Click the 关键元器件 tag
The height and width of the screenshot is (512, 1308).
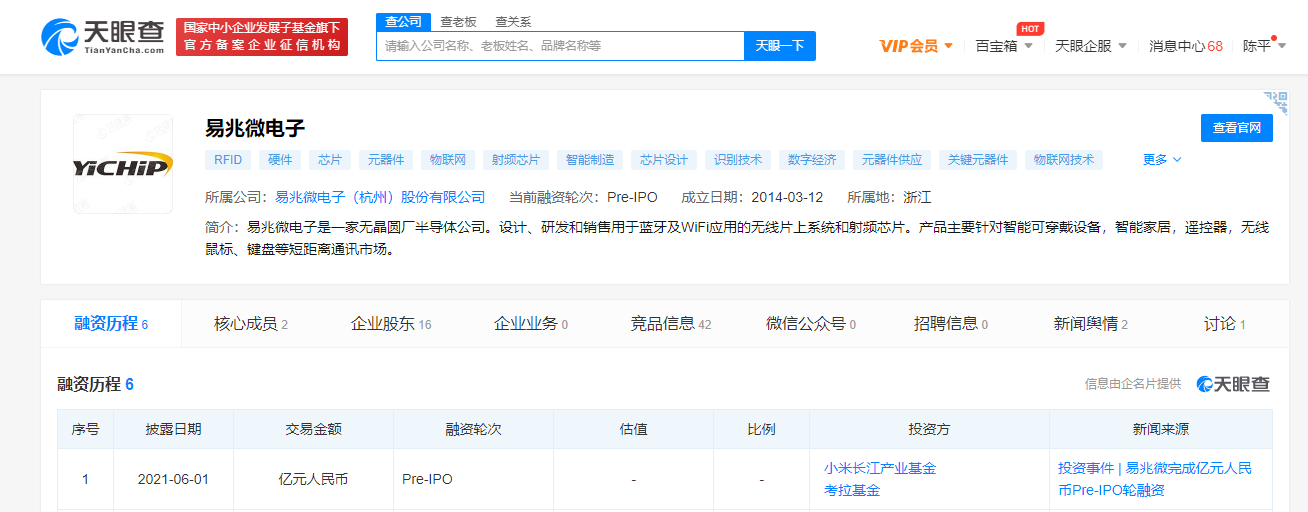coord(978,160)
